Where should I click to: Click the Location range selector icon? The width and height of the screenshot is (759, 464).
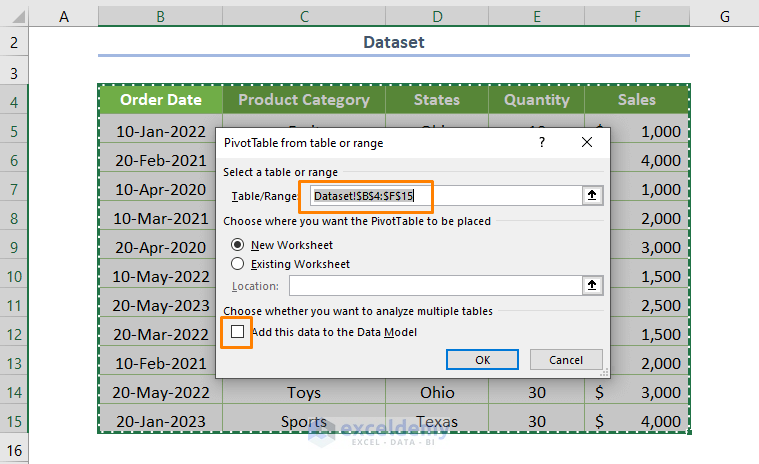[x=592, y=286]
